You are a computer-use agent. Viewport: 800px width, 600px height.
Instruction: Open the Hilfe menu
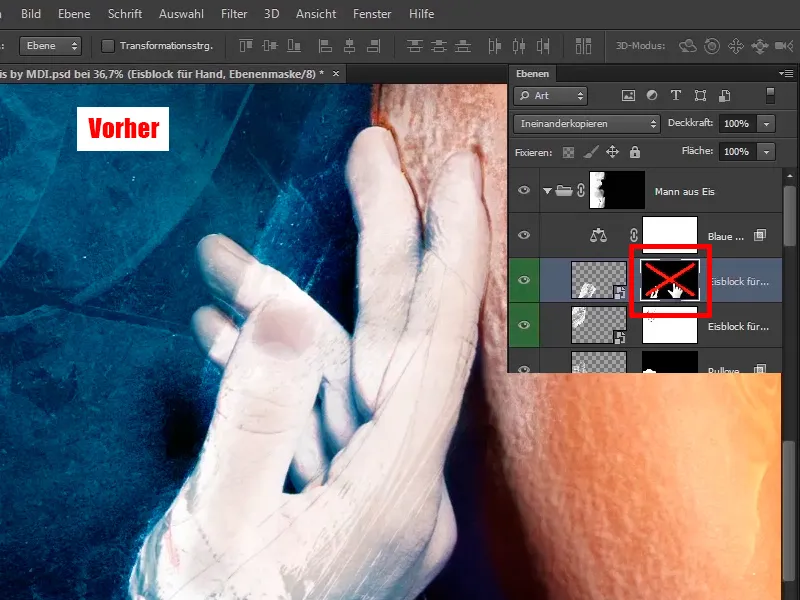(x=421, y=14)
